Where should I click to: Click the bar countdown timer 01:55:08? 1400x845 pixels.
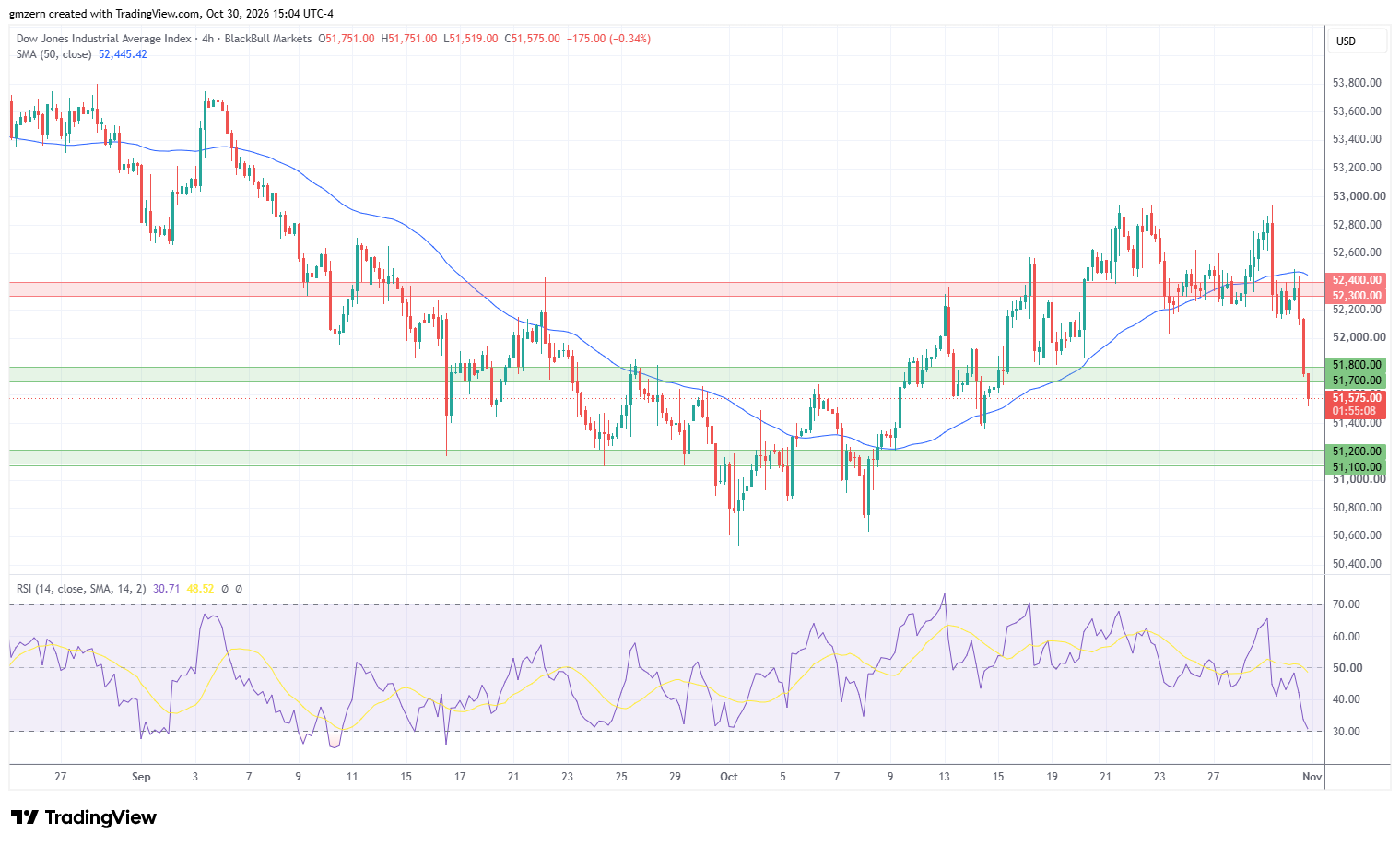click(1354, 411)
